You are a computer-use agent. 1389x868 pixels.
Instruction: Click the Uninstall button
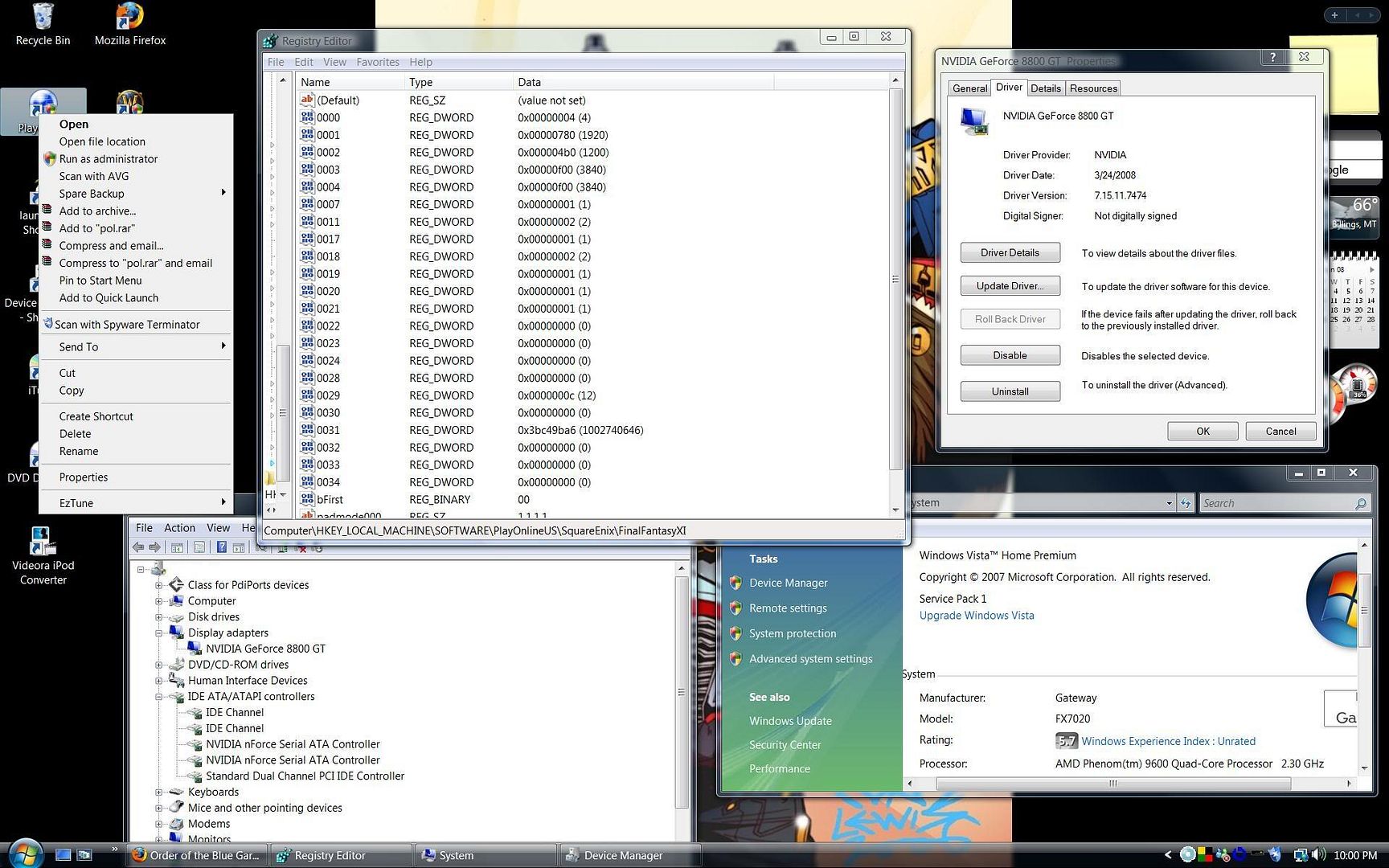1010,391
